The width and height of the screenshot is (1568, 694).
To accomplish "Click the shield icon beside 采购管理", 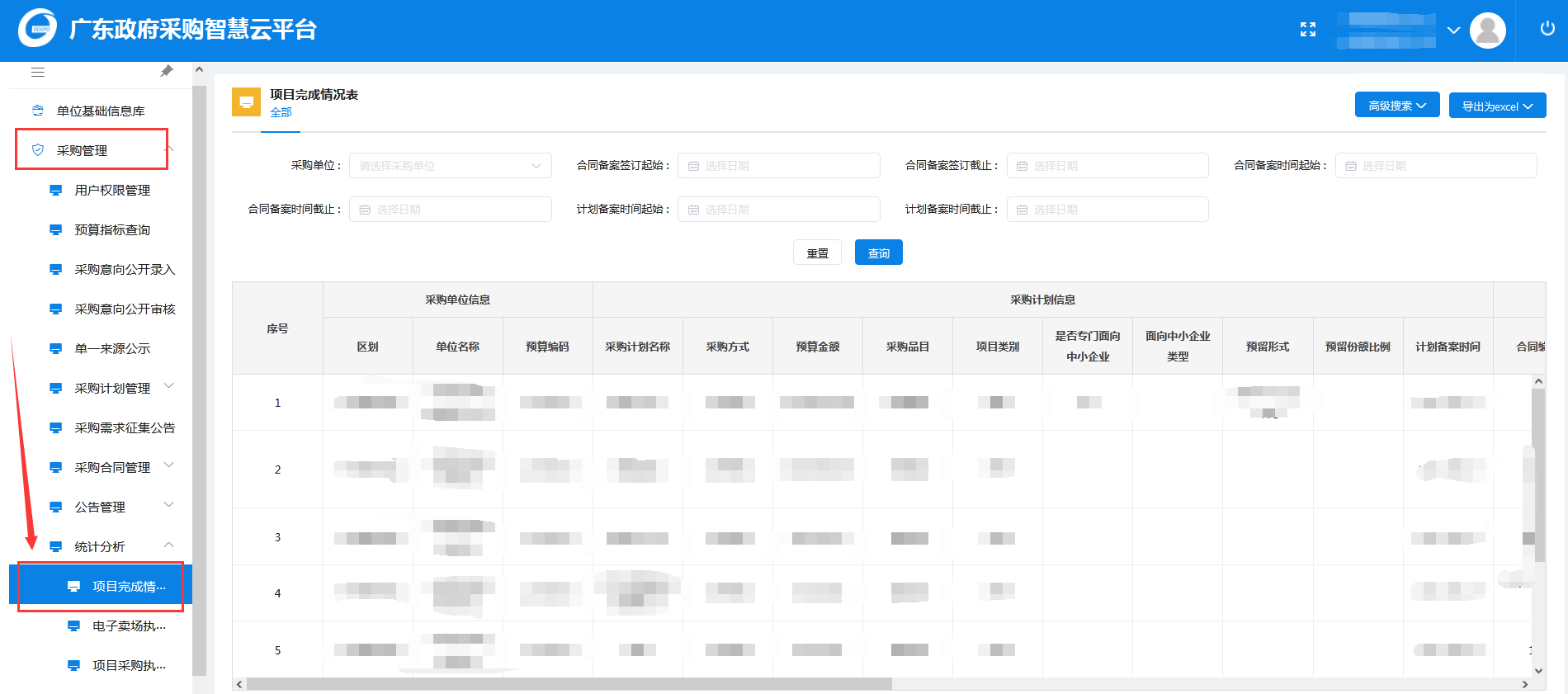I will [38, 150].
